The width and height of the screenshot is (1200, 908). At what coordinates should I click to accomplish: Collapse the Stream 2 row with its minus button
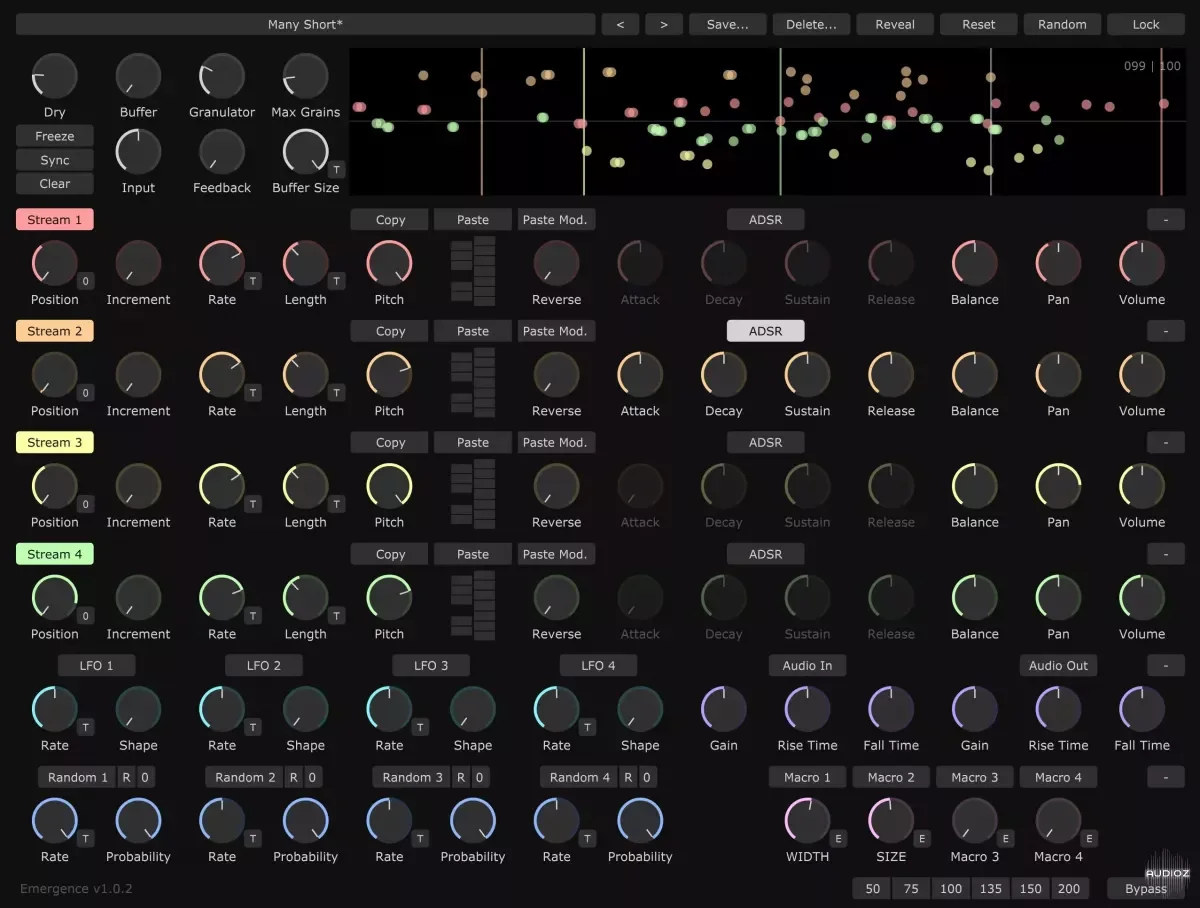pyautogui.click(x=1166, y=331)
